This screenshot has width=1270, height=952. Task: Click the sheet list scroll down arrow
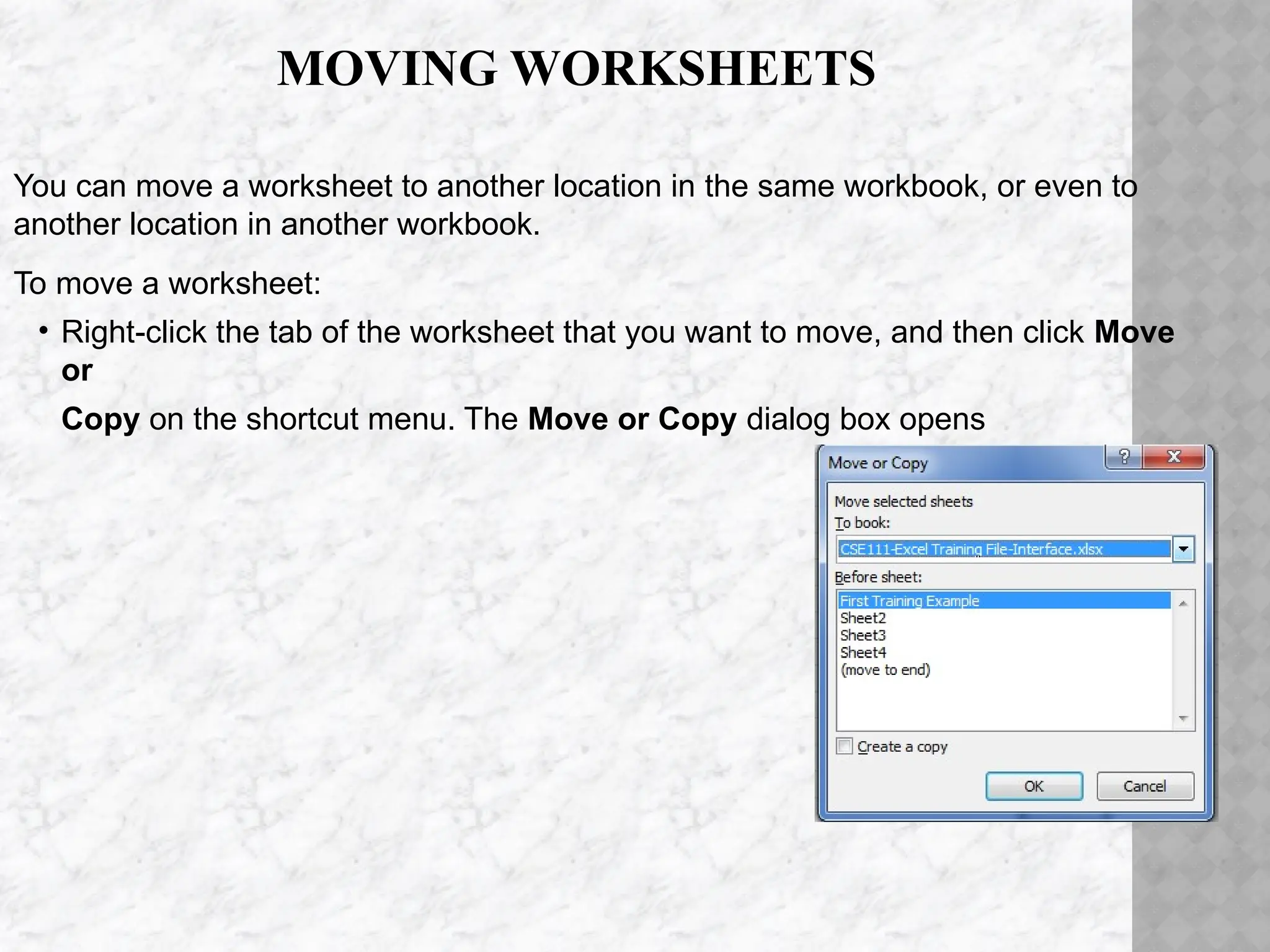pyautogui.click(x=1183, y=718)
